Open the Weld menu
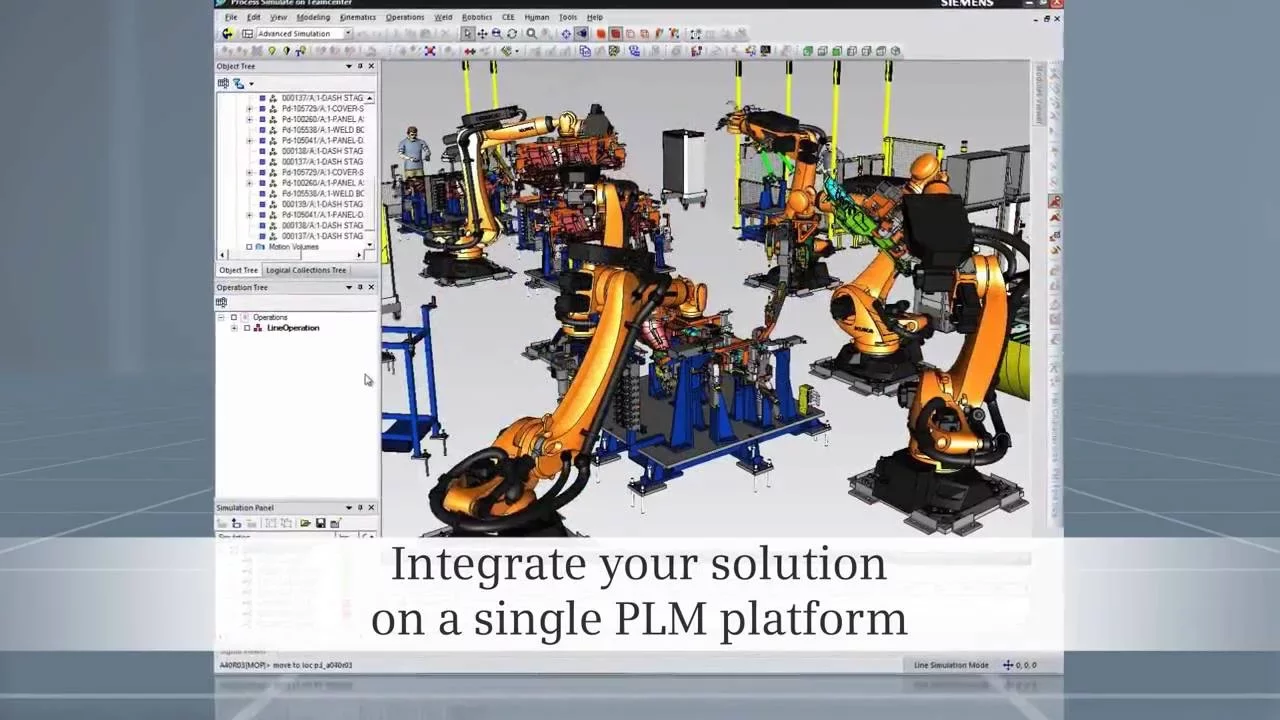The image size is (1280, 720). pos(443,17)
